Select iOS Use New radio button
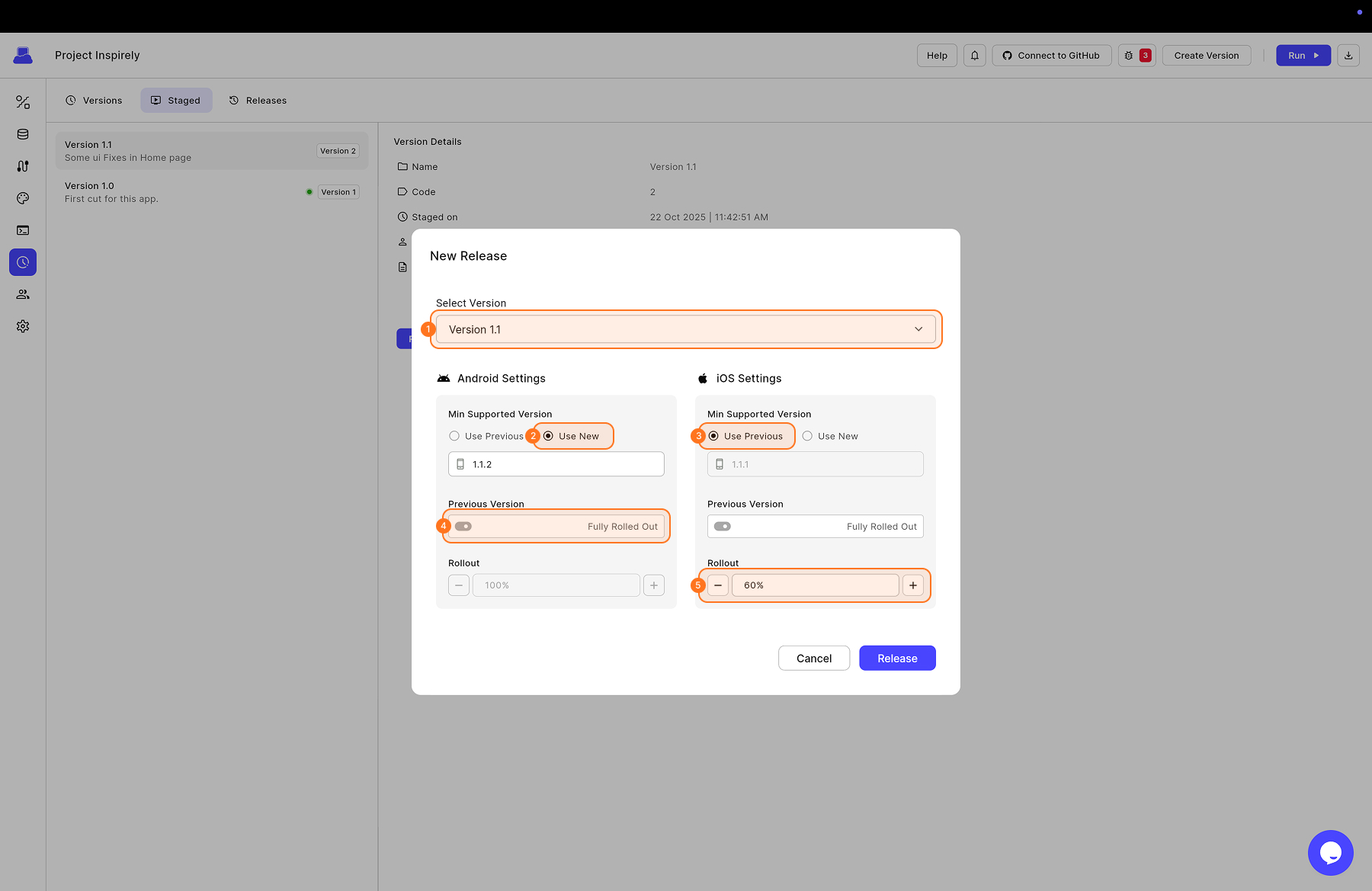This screenshot has width=1372, height=891. (x=807, y=436)
